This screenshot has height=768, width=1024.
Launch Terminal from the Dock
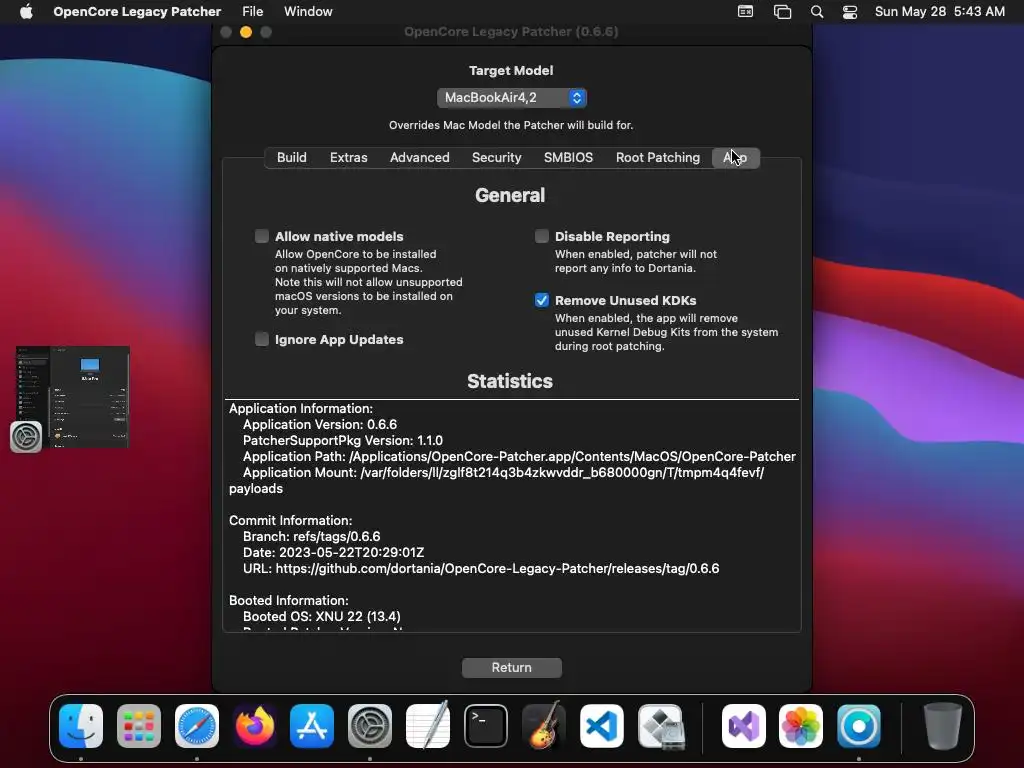tap(486, 726)
